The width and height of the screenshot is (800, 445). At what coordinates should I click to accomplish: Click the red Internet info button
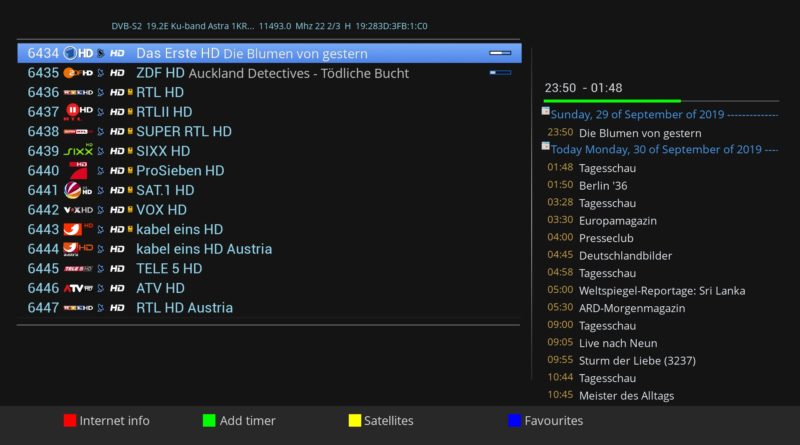tap(70, 421)
